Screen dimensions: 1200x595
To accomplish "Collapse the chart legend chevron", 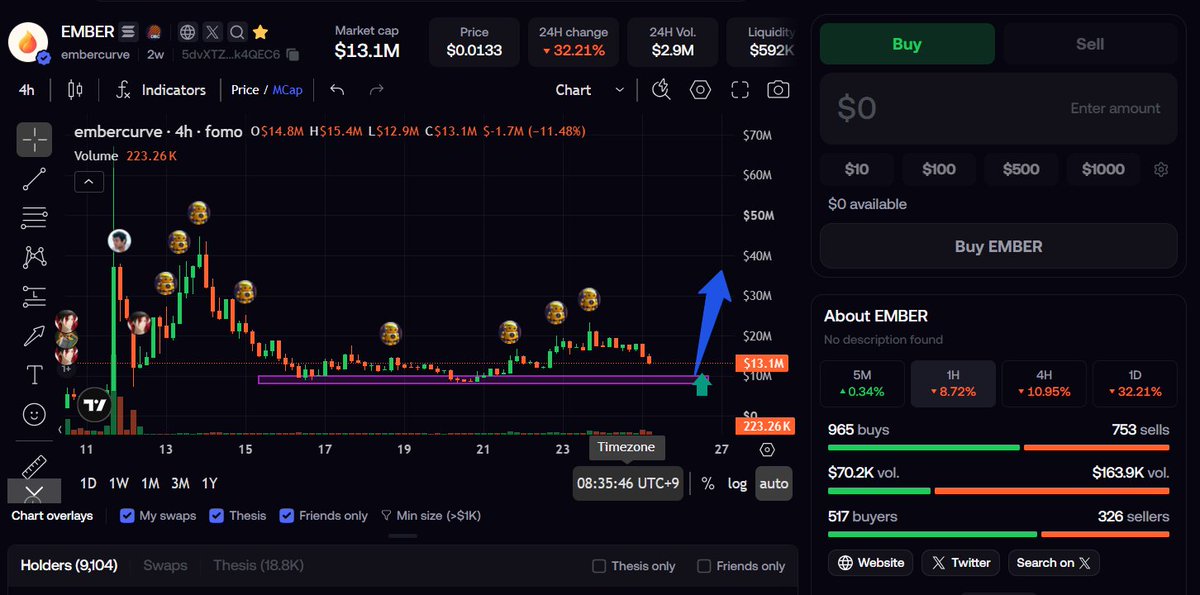I will pos(89,181).
